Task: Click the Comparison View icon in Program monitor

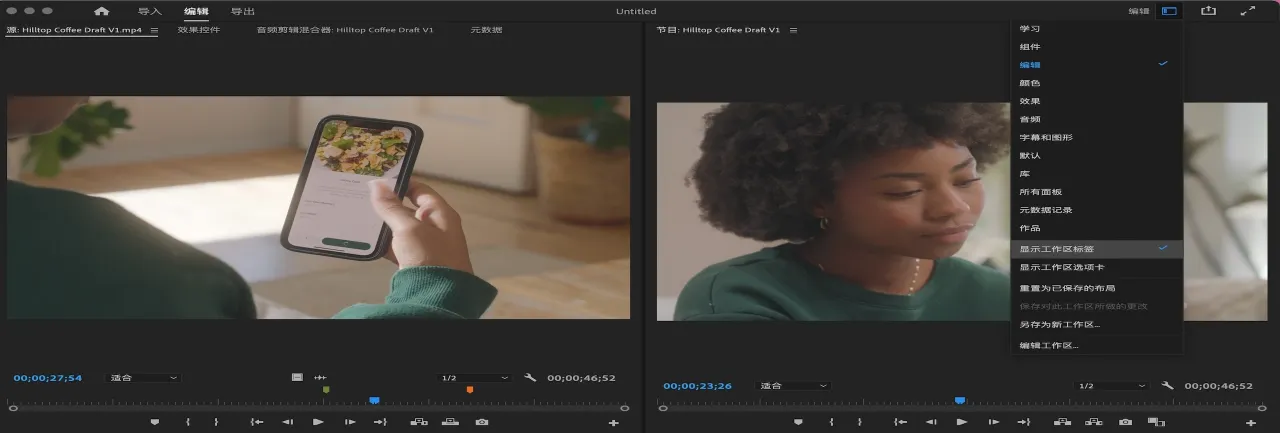Action: (x=1156, y=422)
